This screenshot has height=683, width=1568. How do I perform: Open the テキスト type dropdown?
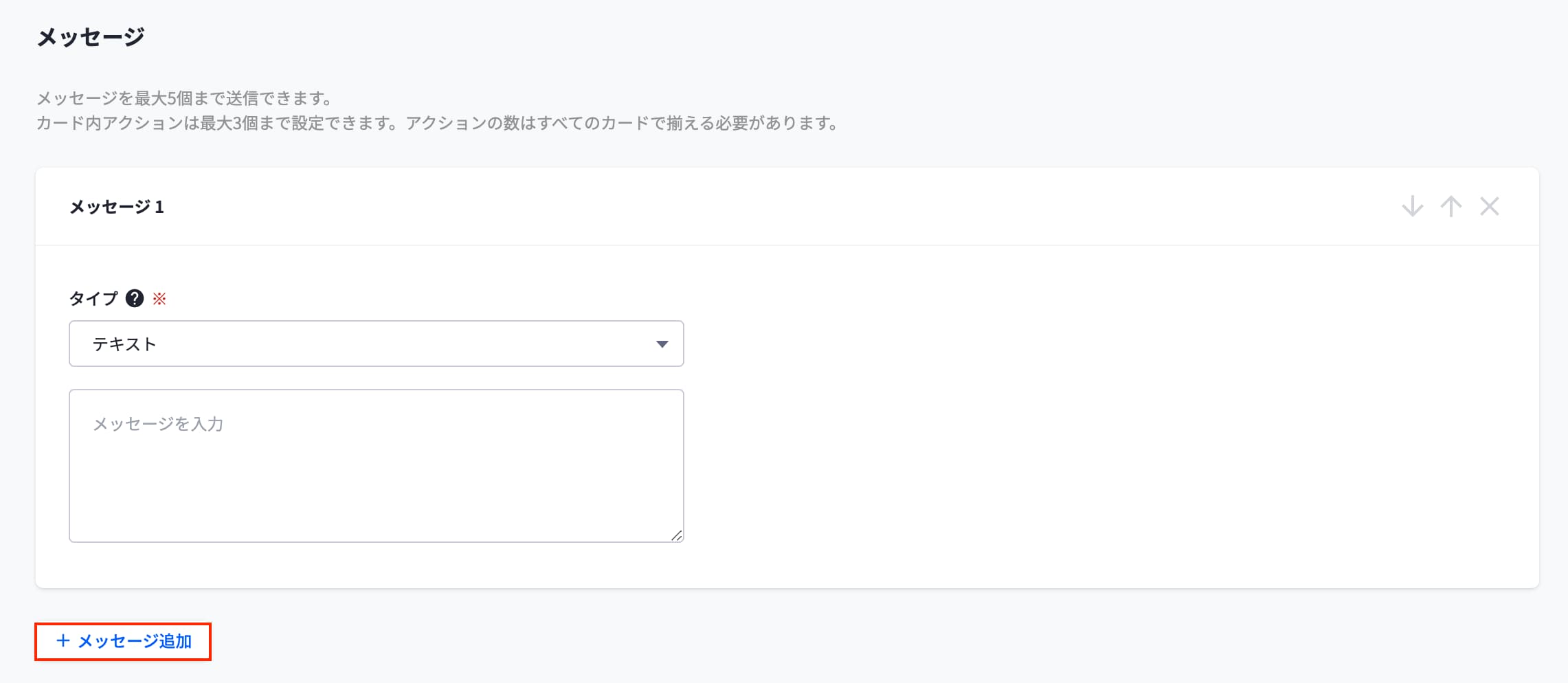pyautogui.click(x=376, y=344)
